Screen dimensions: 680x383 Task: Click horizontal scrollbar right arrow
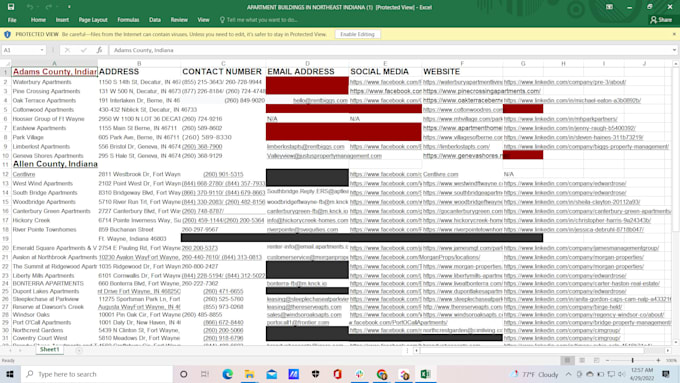668,350
